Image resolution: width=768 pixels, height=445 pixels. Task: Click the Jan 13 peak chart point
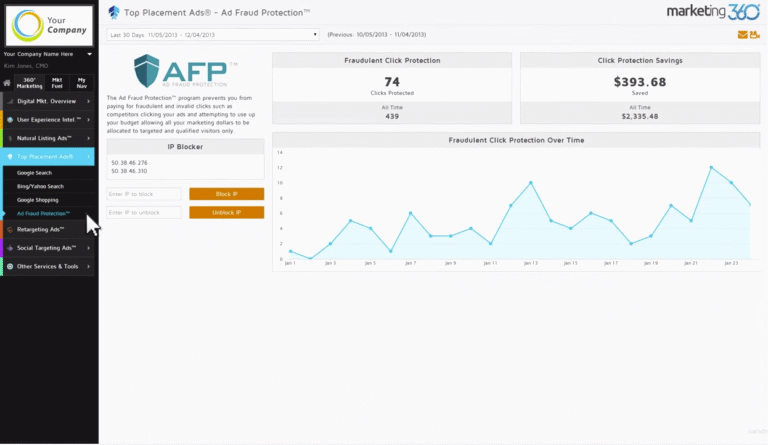tap(530, 183)
